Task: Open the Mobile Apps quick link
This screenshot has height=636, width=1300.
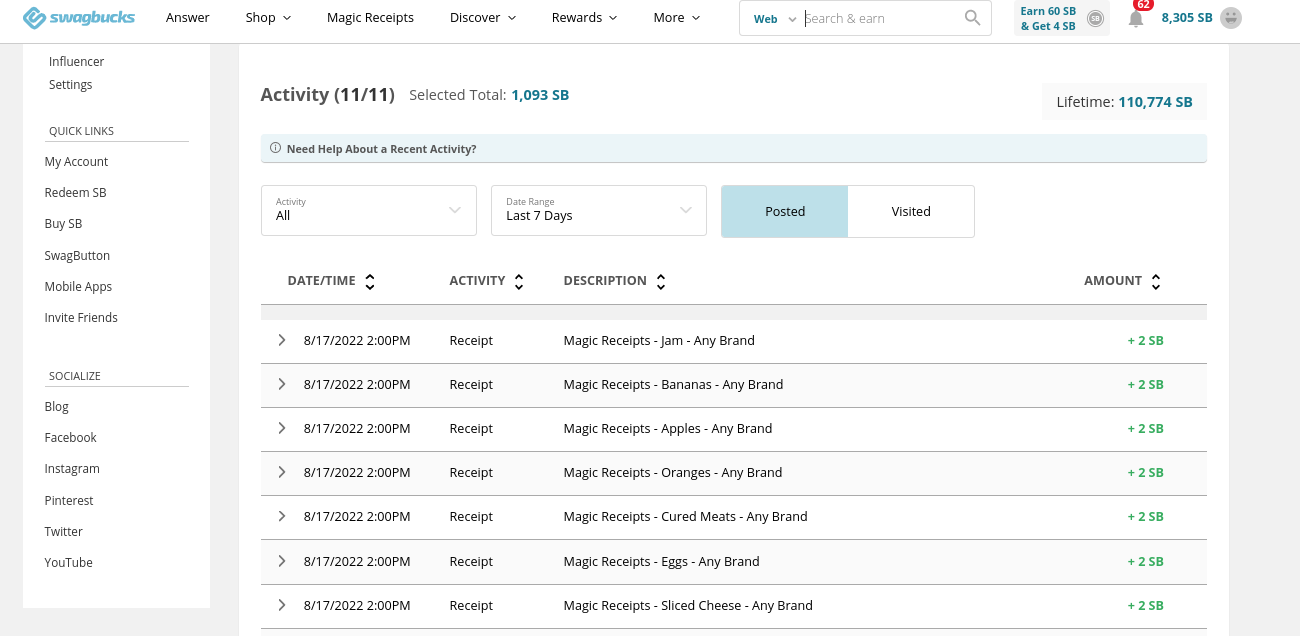Action: 78,286
